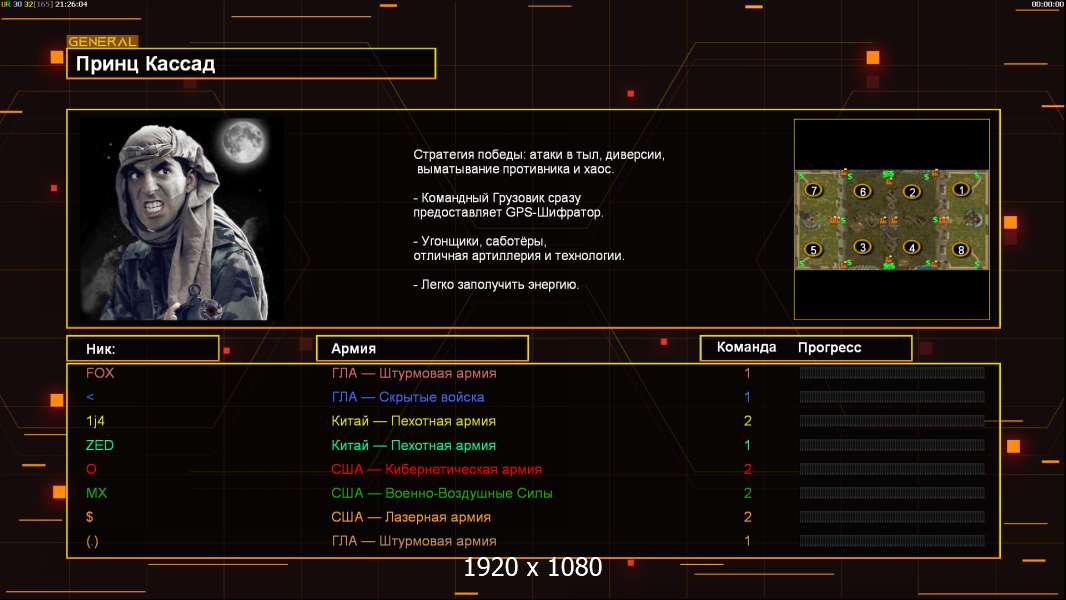Click 1j4's 'Китай — Пехотная армия' army

(x=413, y=421)
